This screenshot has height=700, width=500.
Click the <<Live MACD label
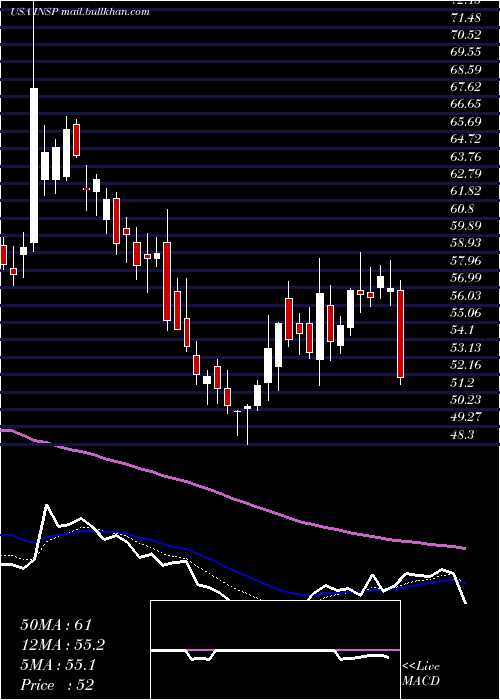(x=421, y=674)
